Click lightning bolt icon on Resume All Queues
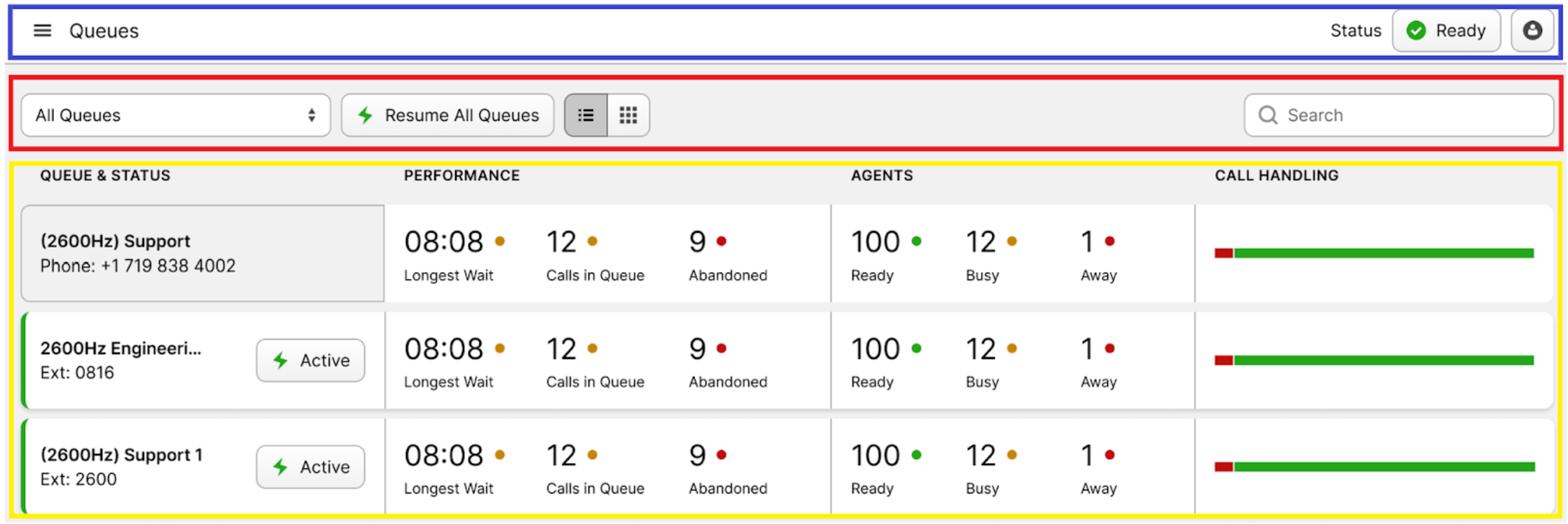The width and height of the screenshot is (1568, 524). click(x=366, y=115)
